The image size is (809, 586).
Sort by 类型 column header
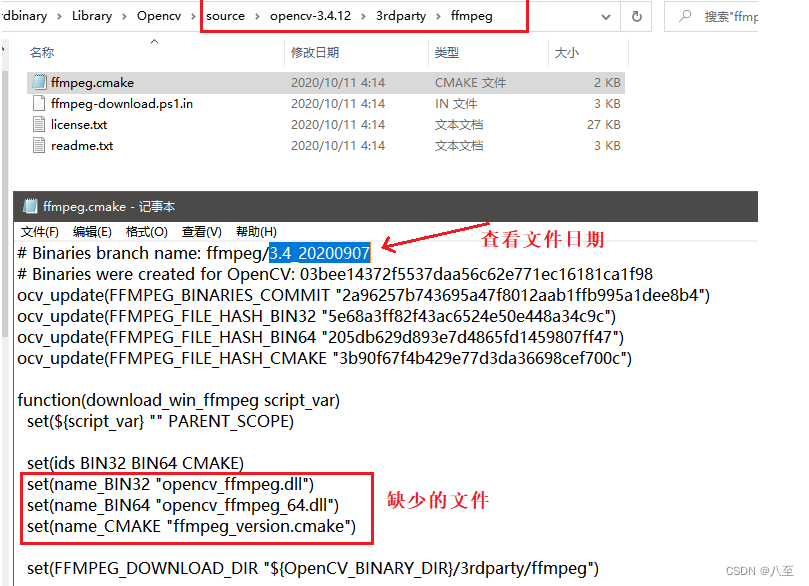click(x=447, y=53)
